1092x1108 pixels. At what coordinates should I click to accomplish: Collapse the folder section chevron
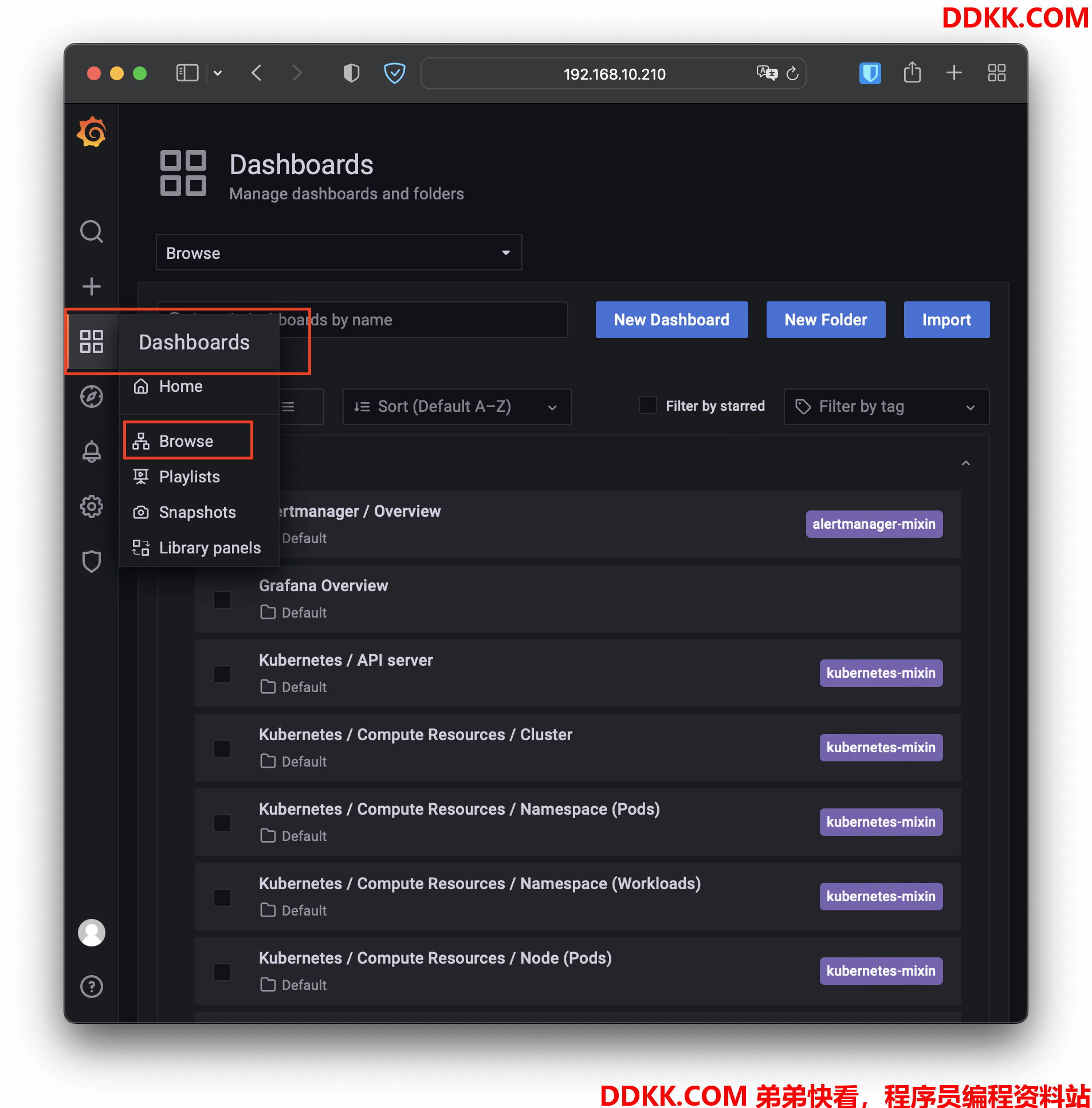click(966, 463)
